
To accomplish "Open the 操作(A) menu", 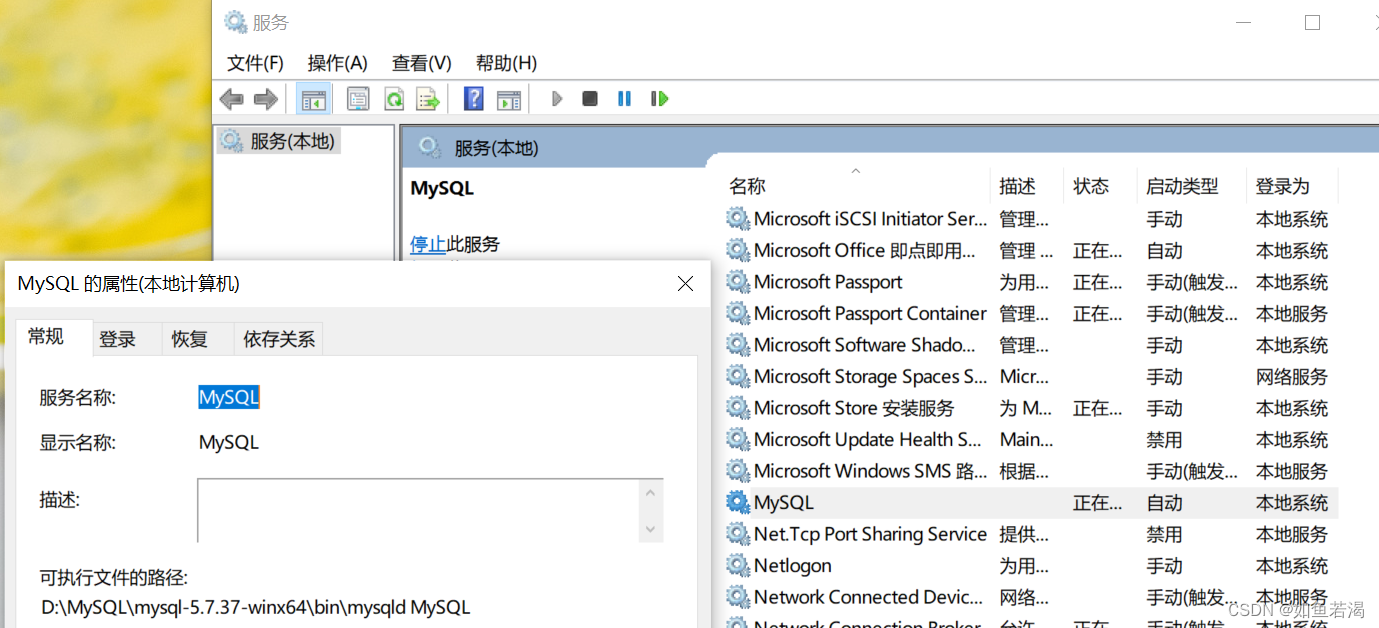I will (337, 63).
